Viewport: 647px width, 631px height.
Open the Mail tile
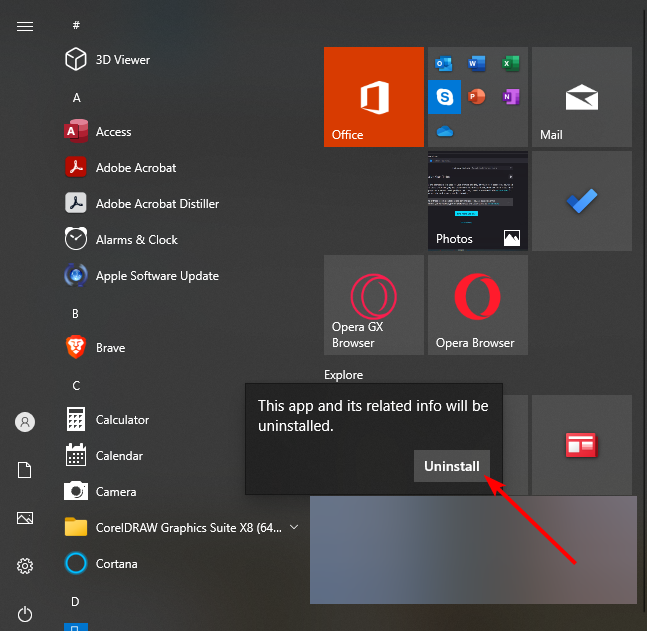point(581,97)
